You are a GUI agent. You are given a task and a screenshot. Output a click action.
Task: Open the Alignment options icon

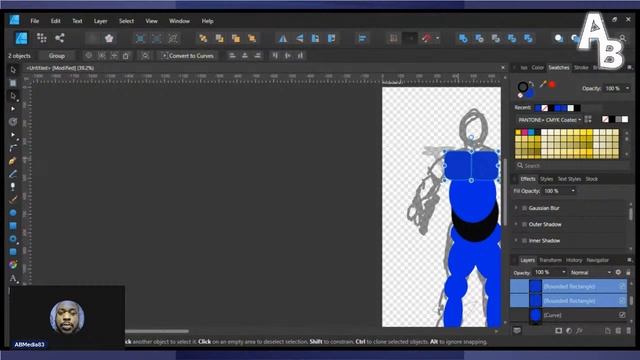(x=362, y=38)
